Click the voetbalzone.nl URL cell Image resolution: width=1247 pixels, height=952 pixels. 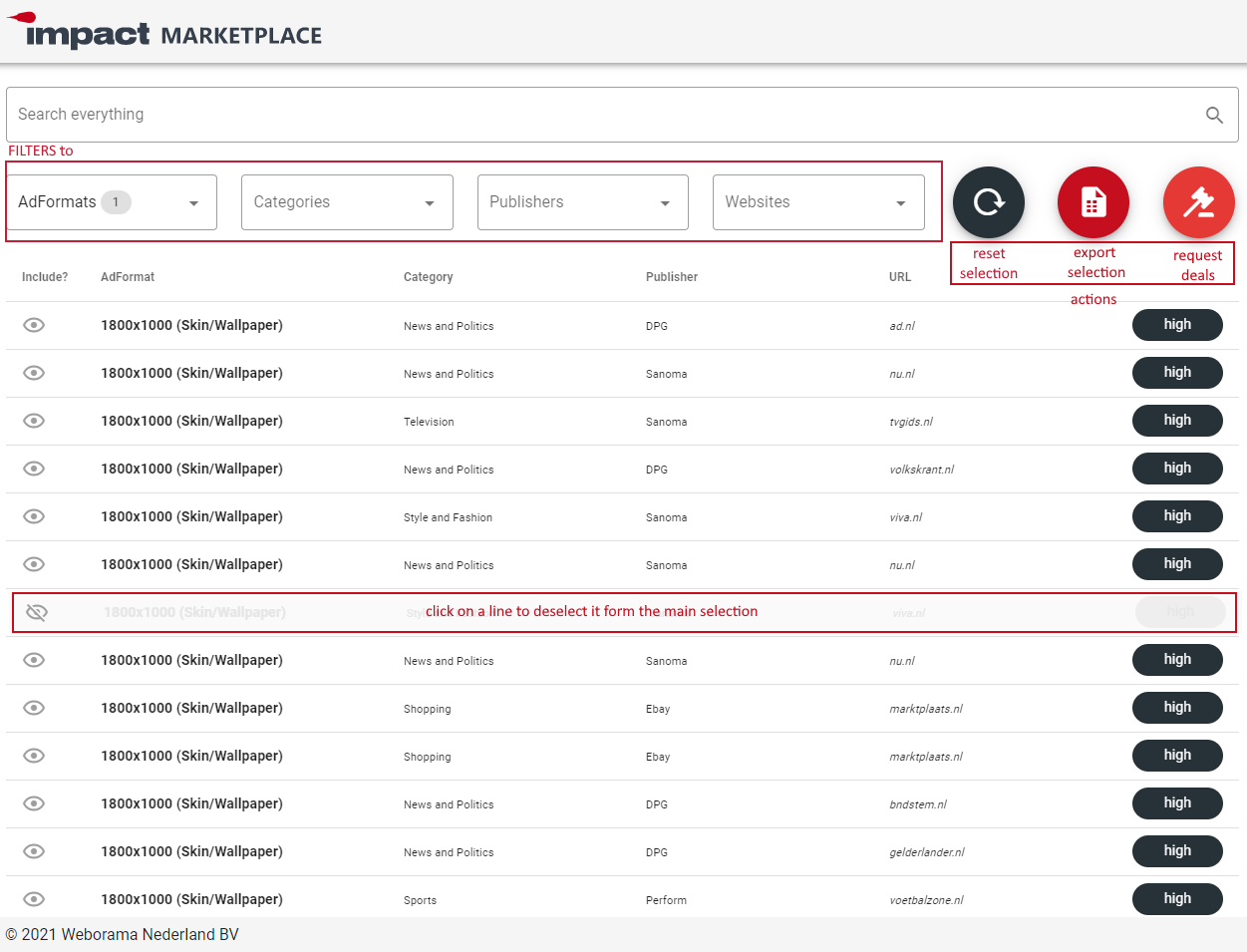tap(927, 900)
